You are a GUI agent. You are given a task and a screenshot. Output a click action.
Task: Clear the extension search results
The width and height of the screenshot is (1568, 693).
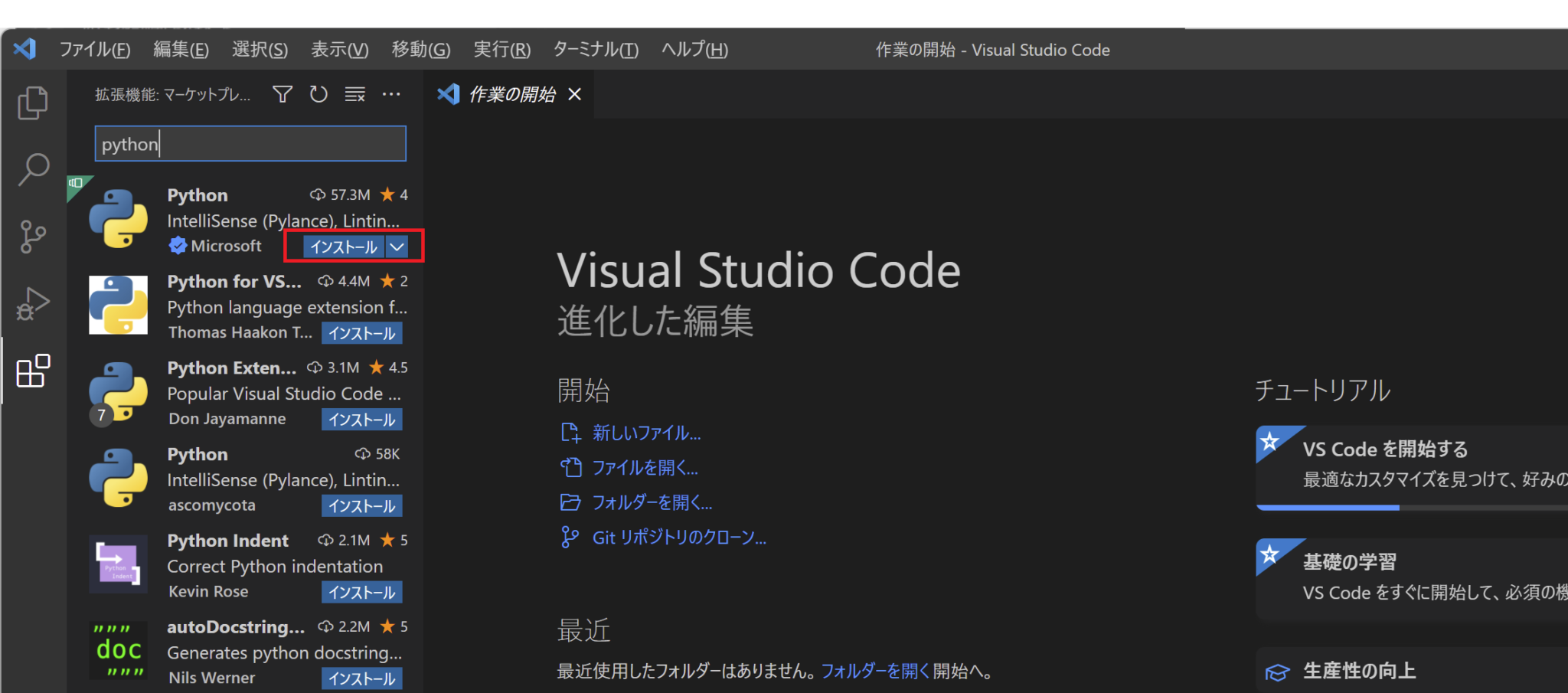(x=354, y=93)
